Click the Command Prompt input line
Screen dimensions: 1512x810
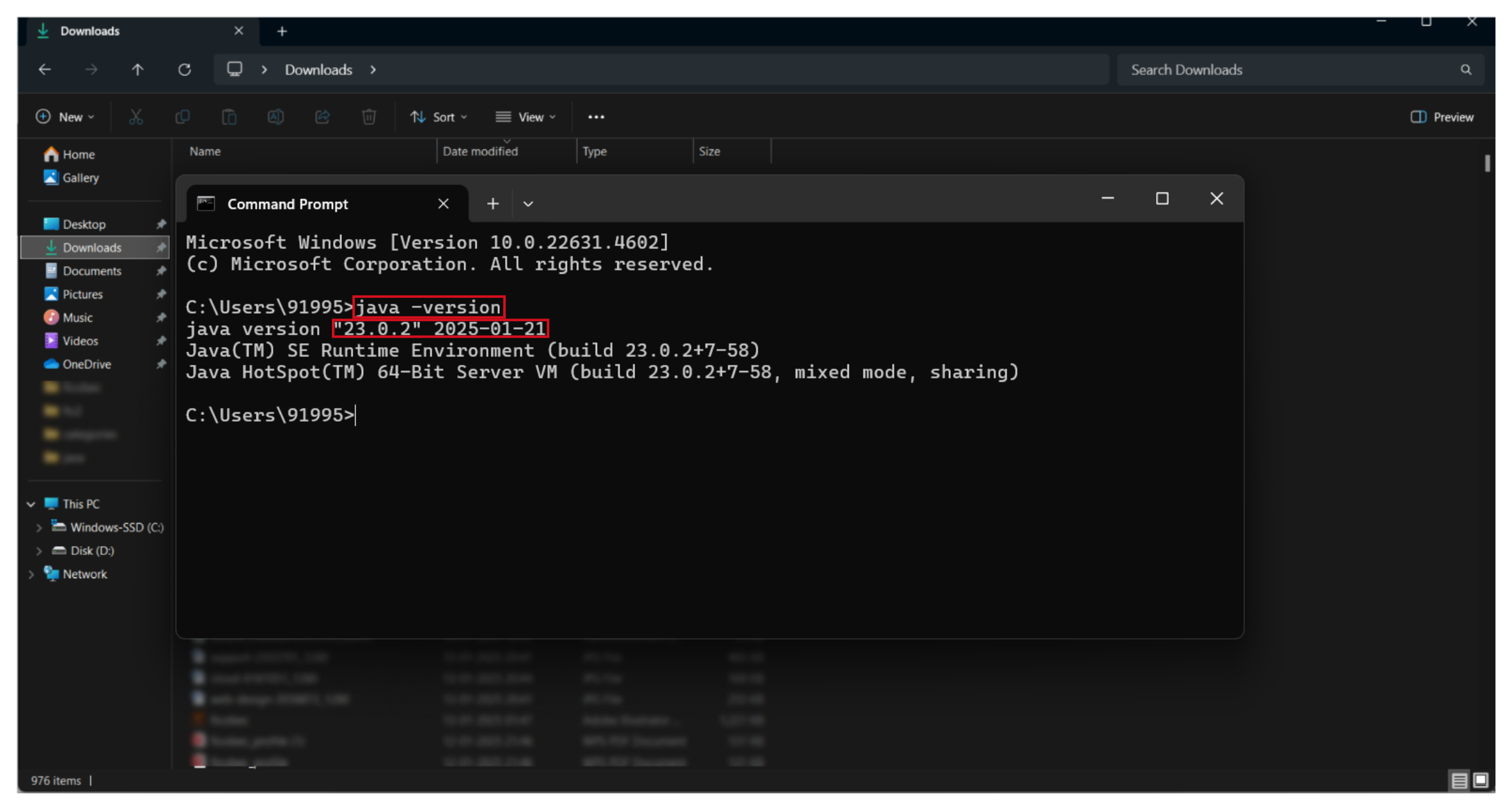(x=271, y=415)
